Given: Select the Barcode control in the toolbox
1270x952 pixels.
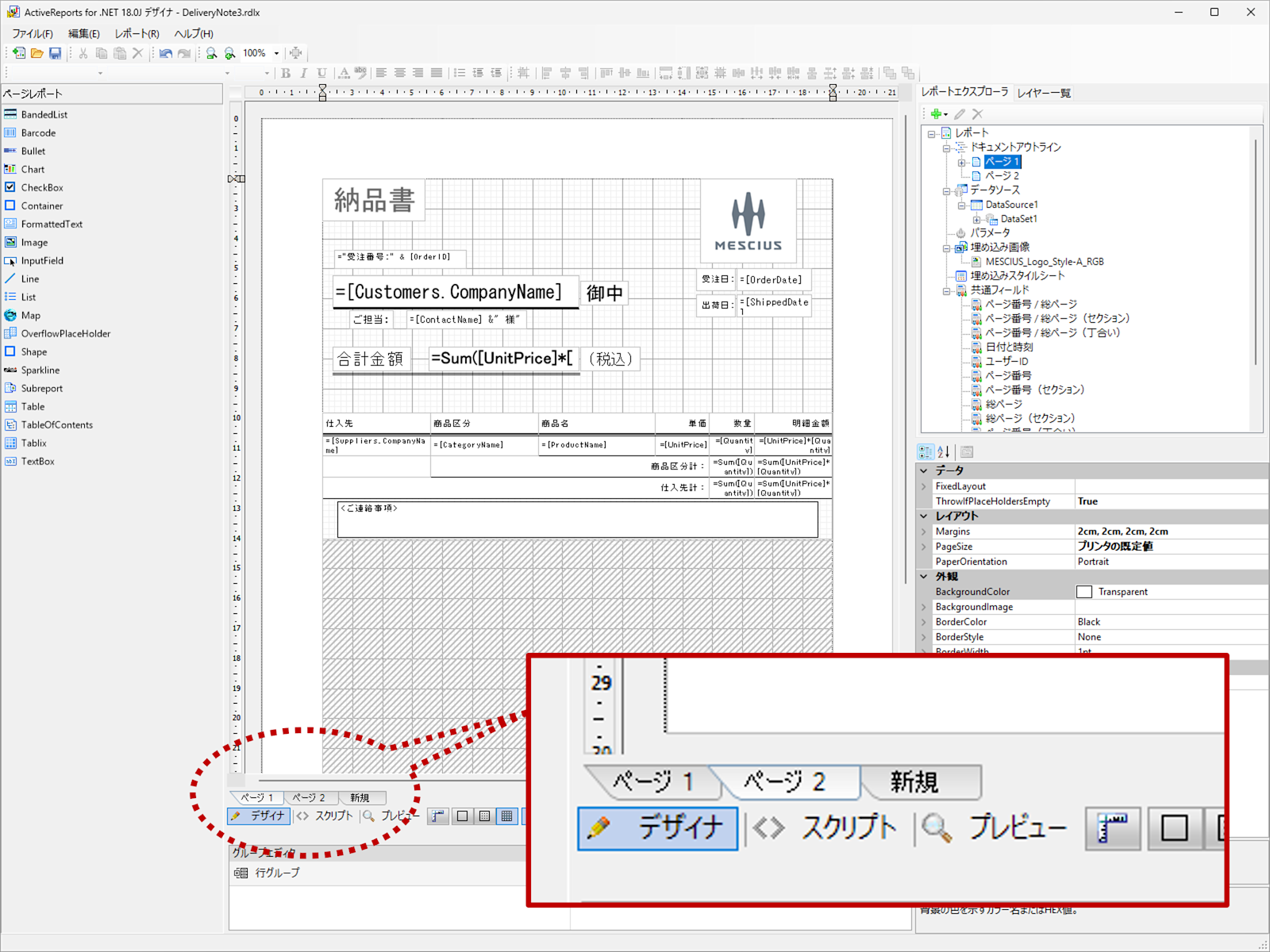Looking at the screenshot, I should [x=38, y=132].
